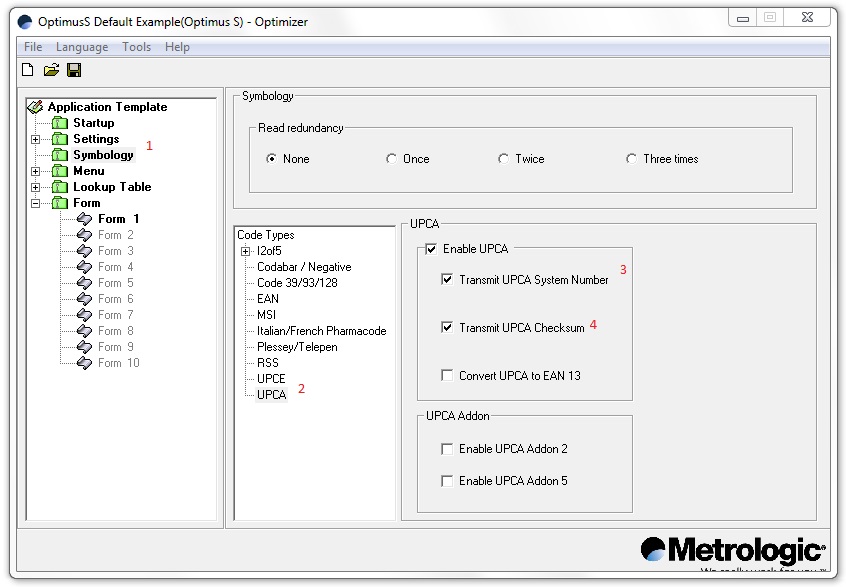Select Twice read redundancy
This screenshot has width=846, height=587.
point(503,159)
